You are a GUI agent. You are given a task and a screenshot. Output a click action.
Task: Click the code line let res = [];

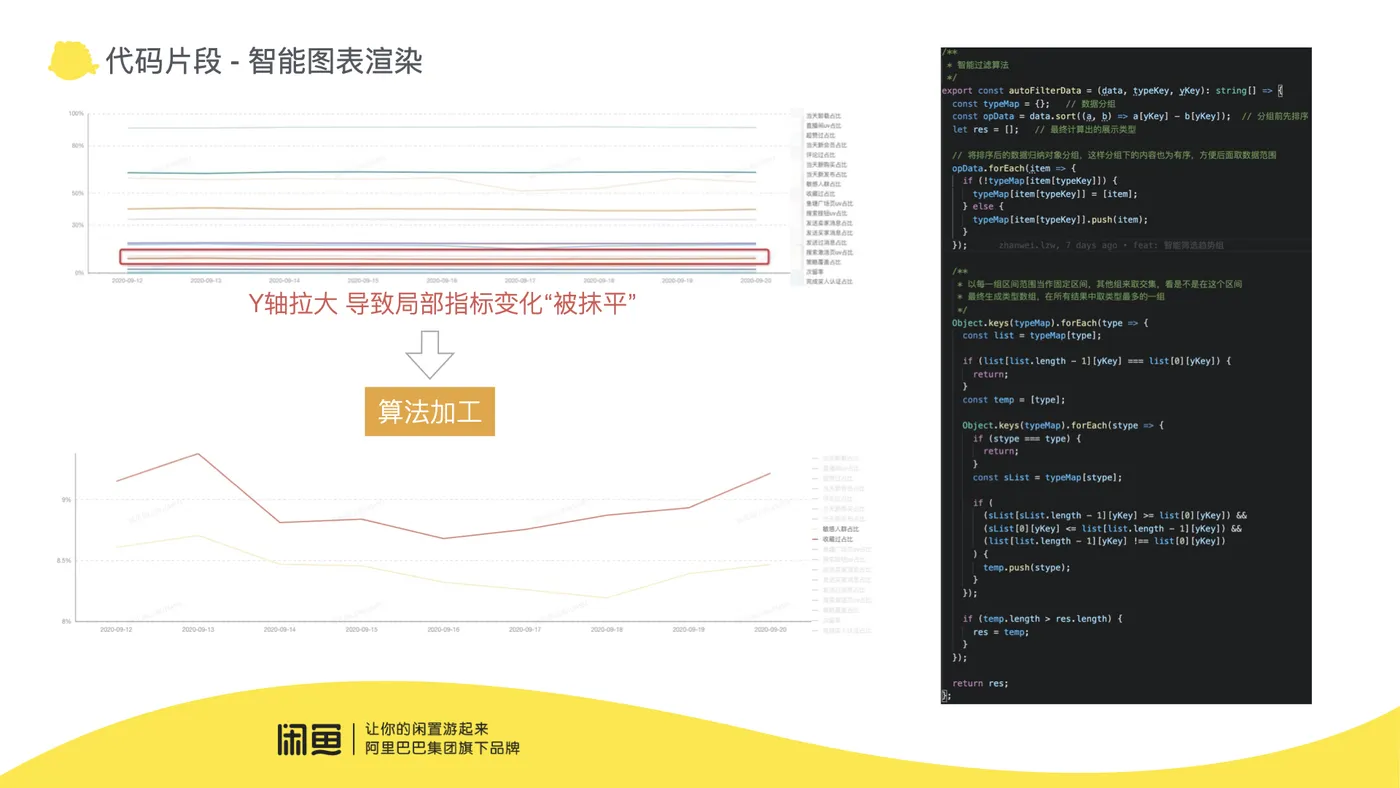click(985, 129)
